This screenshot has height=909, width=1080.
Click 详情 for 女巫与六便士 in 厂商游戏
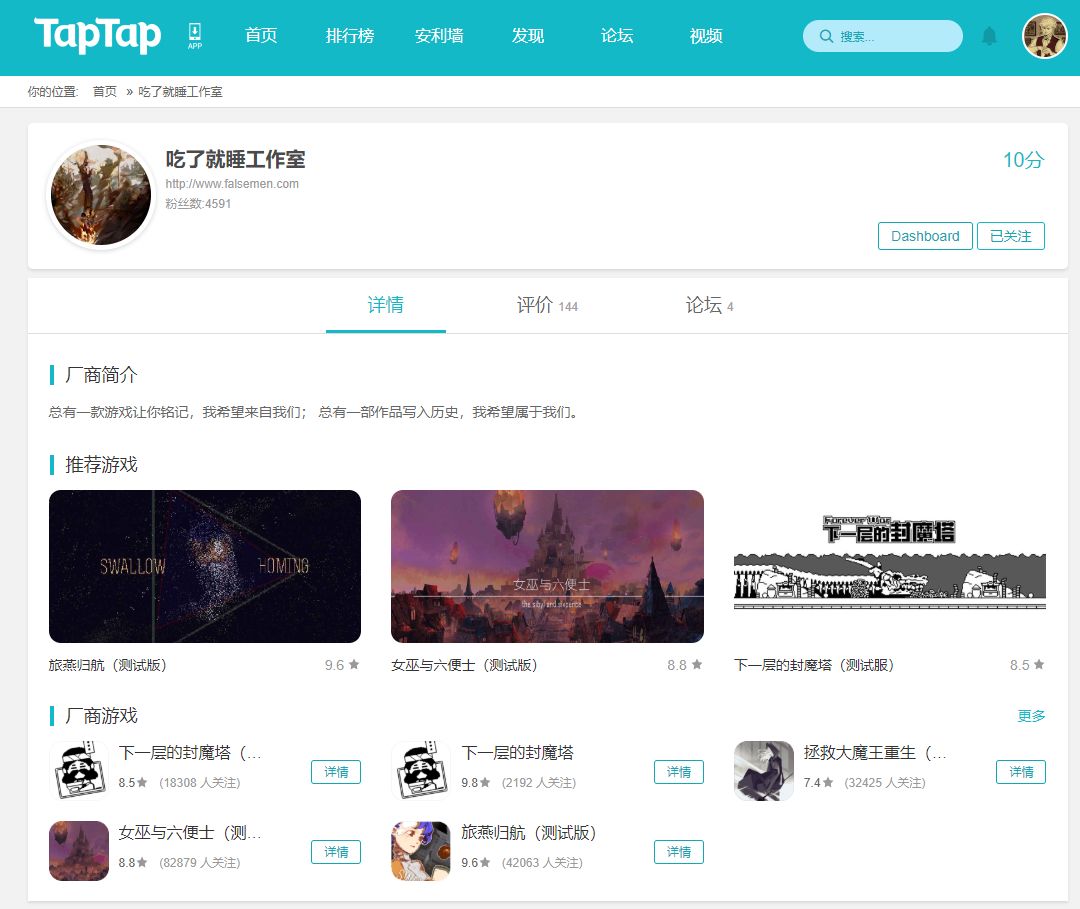click(x=336, y=852)
